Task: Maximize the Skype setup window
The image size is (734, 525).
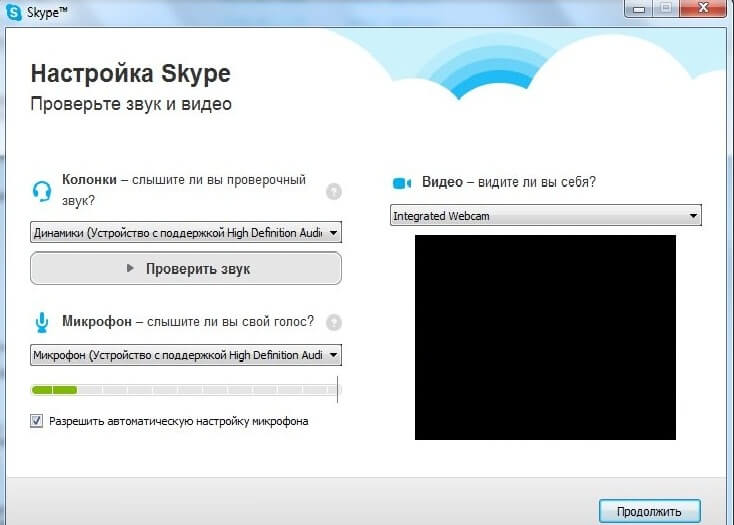Action: [x=664, y=8]
